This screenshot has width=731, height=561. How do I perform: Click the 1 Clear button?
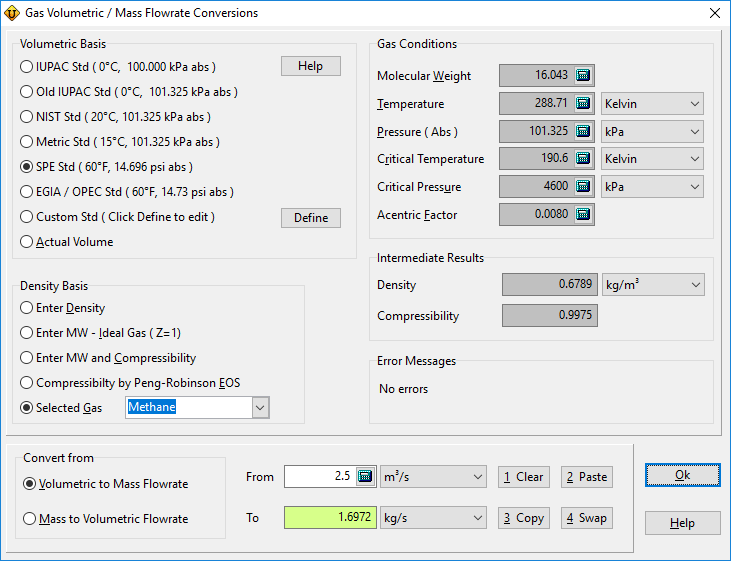(524, 477)
